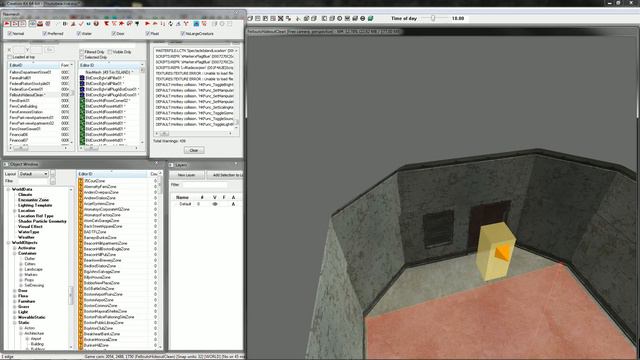Select Weather in the object tree

26,237
